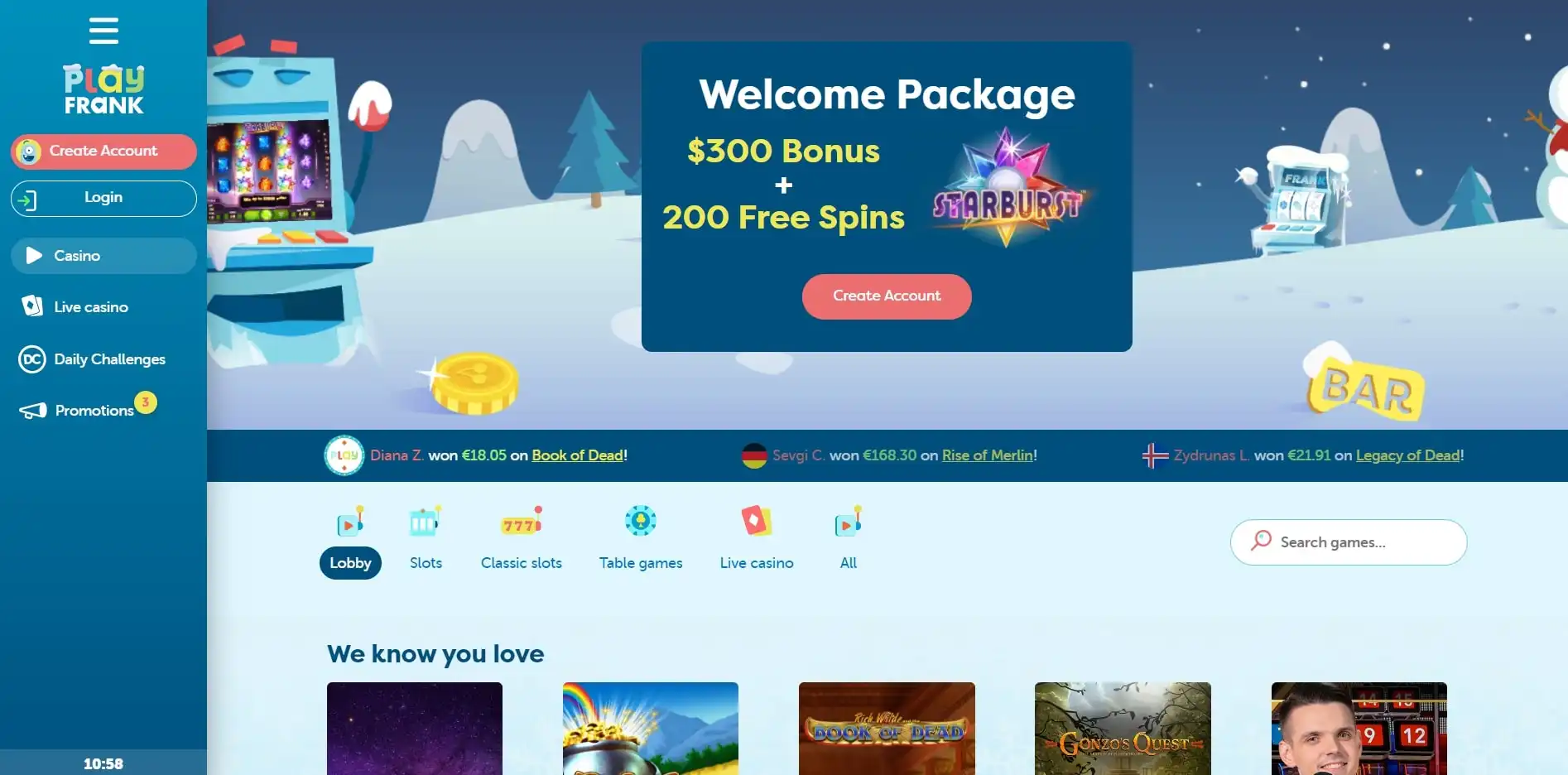Go to Daily Challenges in sidebar
The image size is (1568, 775).
tap(103, 359)
